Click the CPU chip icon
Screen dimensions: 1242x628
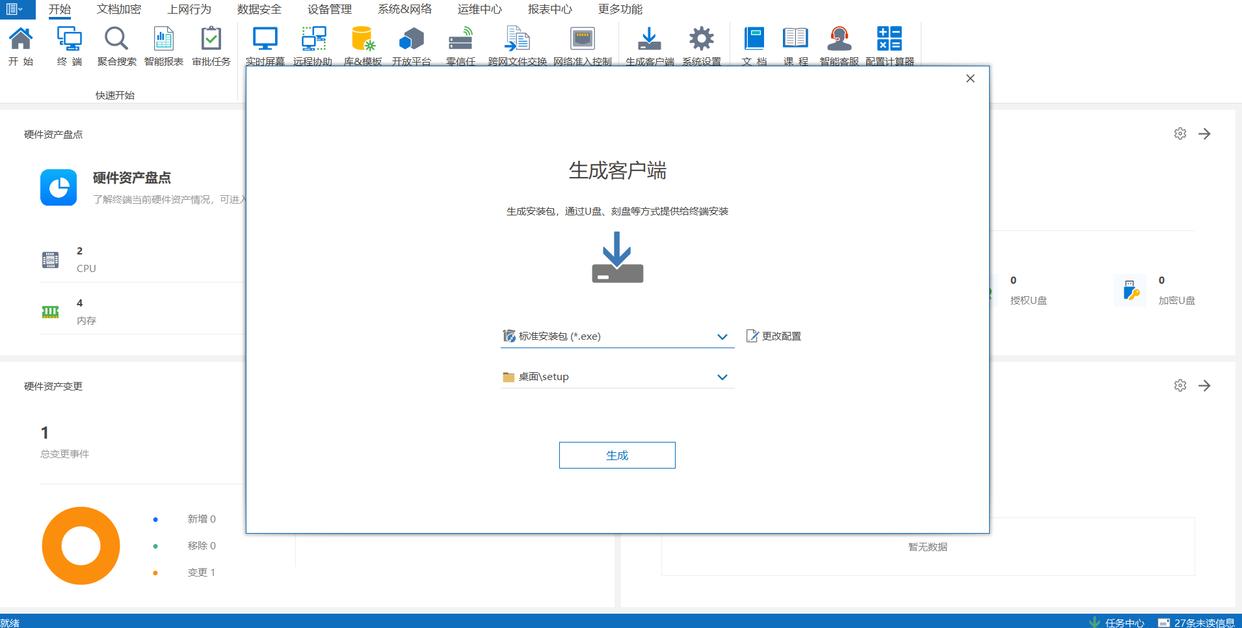pos(50,260)
